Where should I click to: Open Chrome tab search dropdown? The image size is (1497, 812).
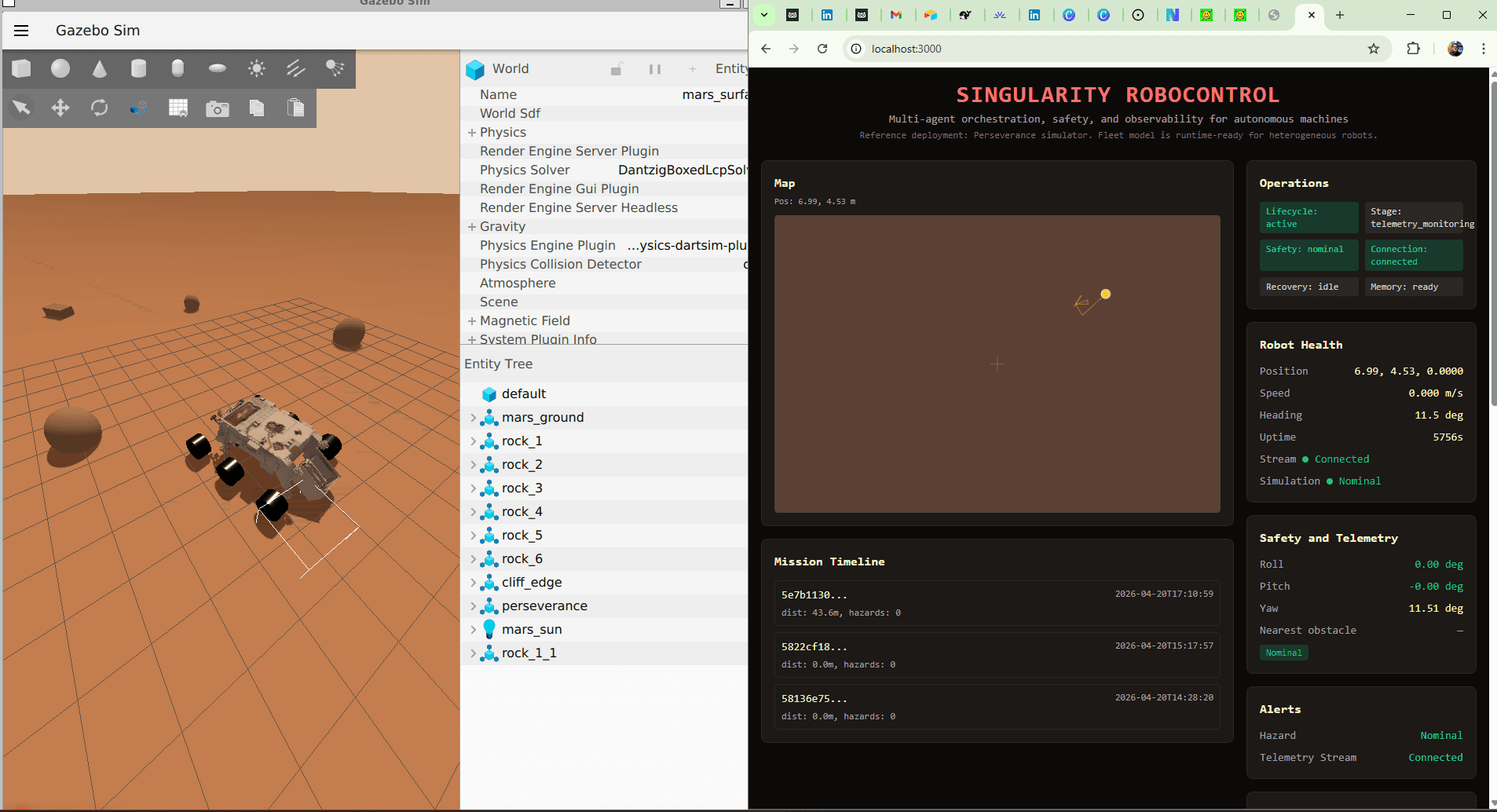point(764,15)
